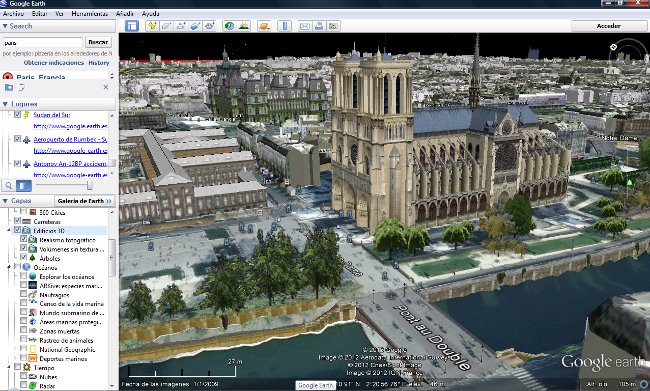Enable the Zonas muertas checkbox
Screen dimensions: 650x391
coord(24,331)
